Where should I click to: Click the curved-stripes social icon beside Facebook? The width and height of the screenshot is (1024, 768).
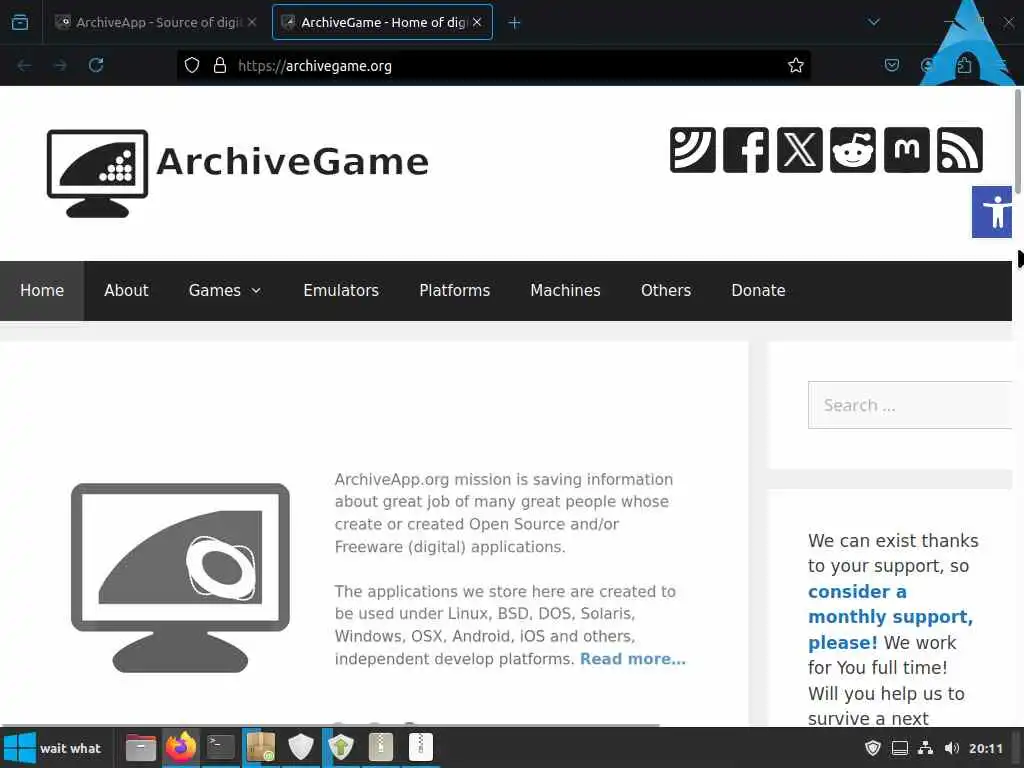[x=692, y=150]
